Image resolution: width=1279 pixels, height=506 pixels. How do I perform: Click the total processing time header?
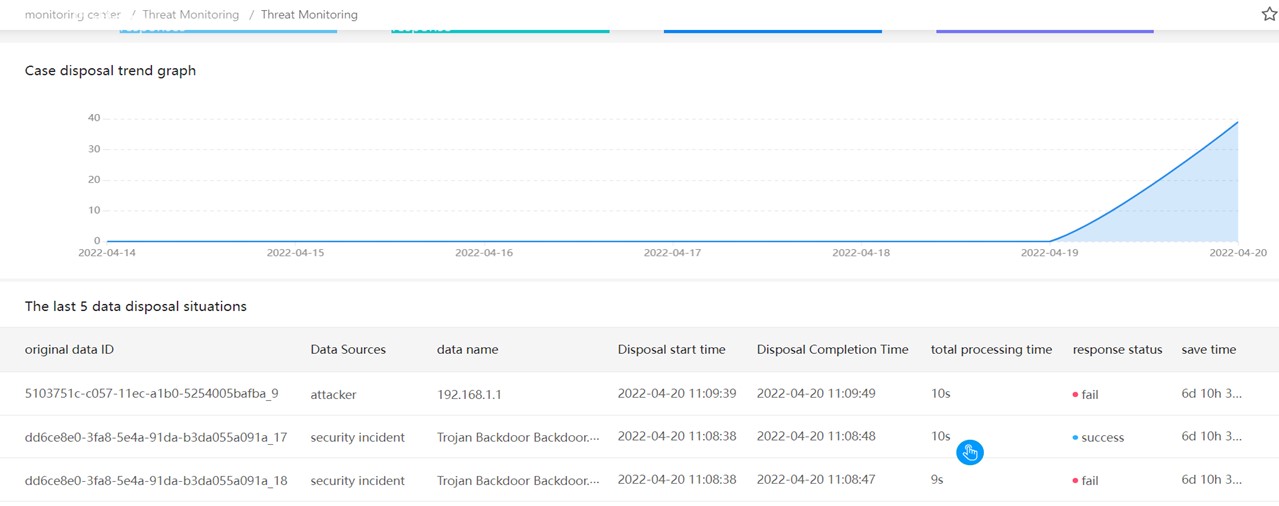tap(991, 350)
